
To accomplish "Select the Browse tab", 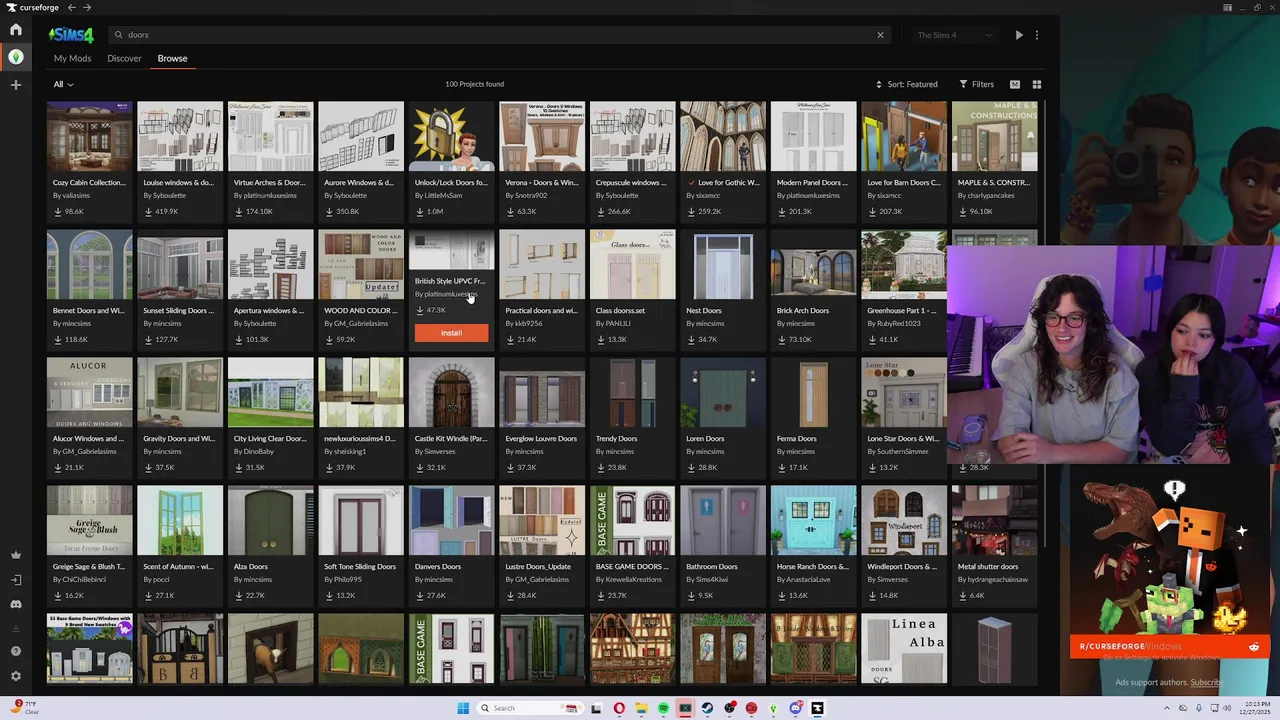I will click(172, 58).
